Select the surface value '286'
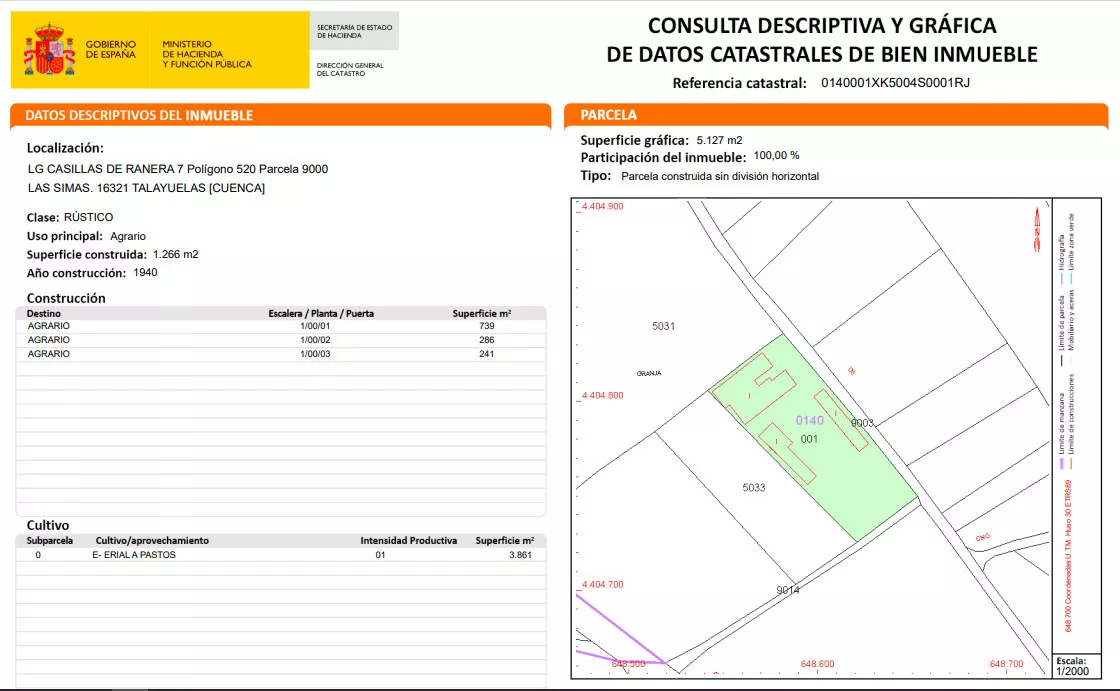Viewport: 1120px width, 691px height. coord(486,340)
